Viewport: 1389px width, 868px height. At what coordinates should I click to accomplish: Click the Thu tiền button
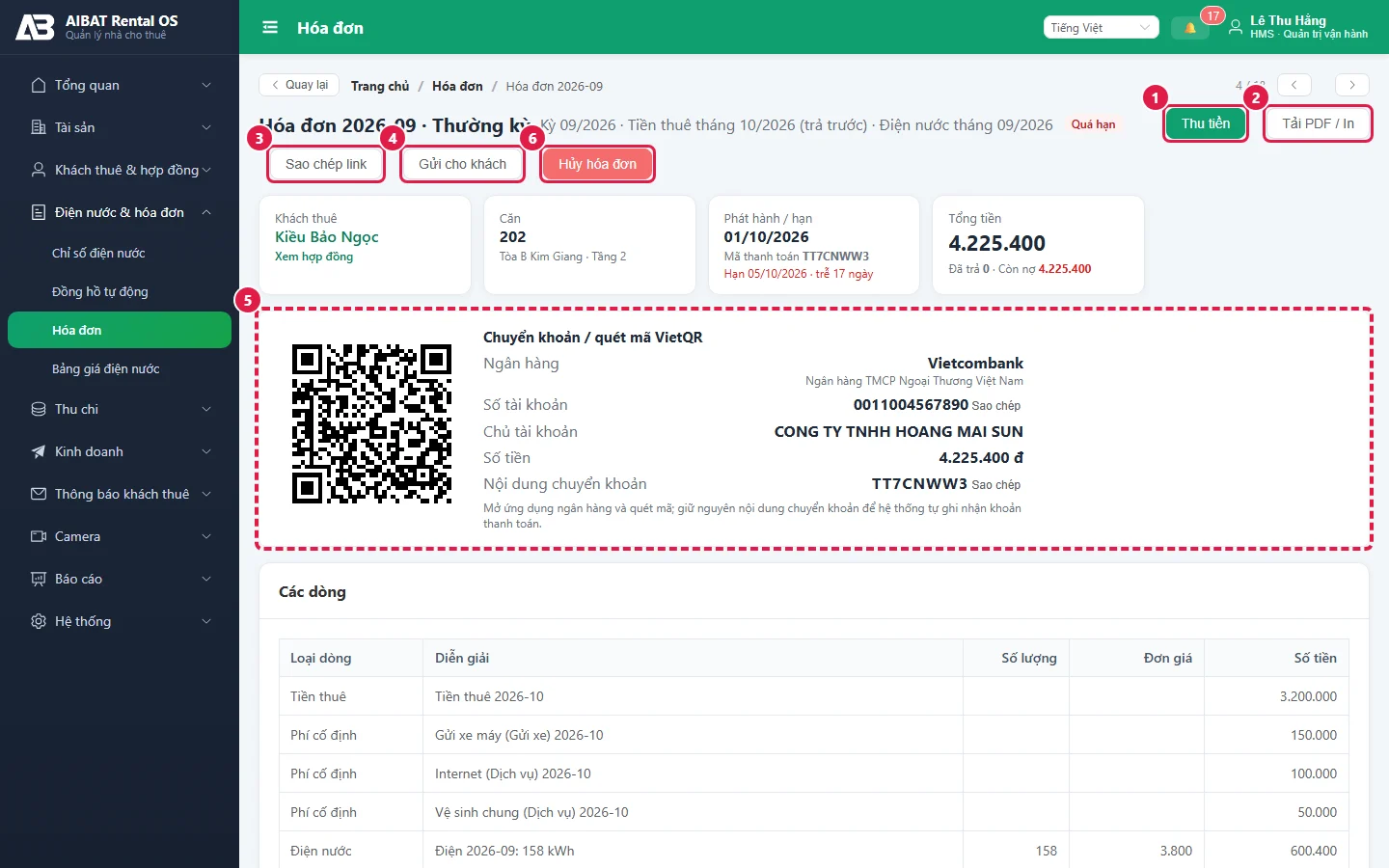click(x=1206, y=123)
